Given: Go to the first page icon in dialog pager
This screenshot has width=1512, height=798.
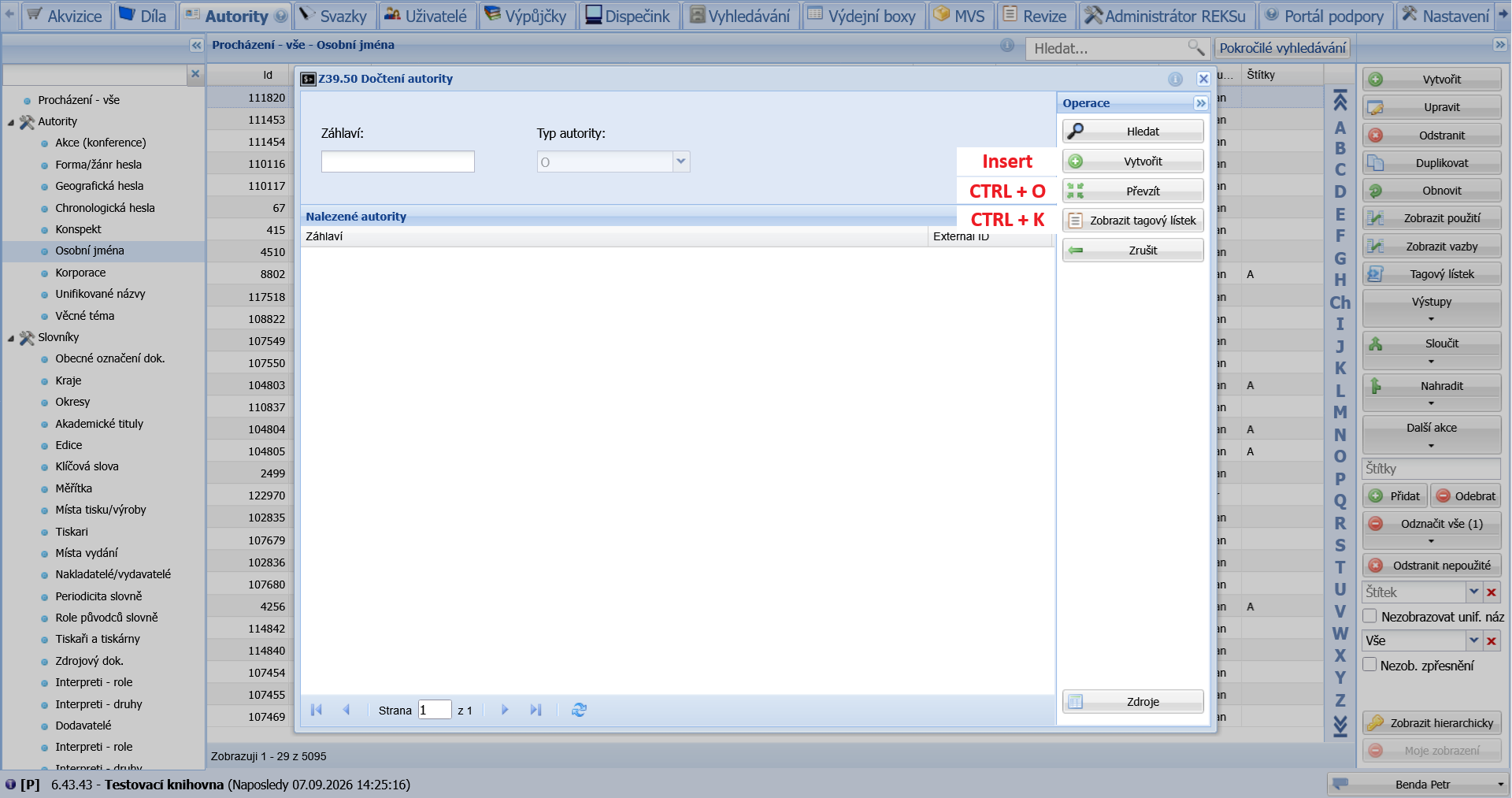Looking at the screenshot, I should tap(317, 710).
